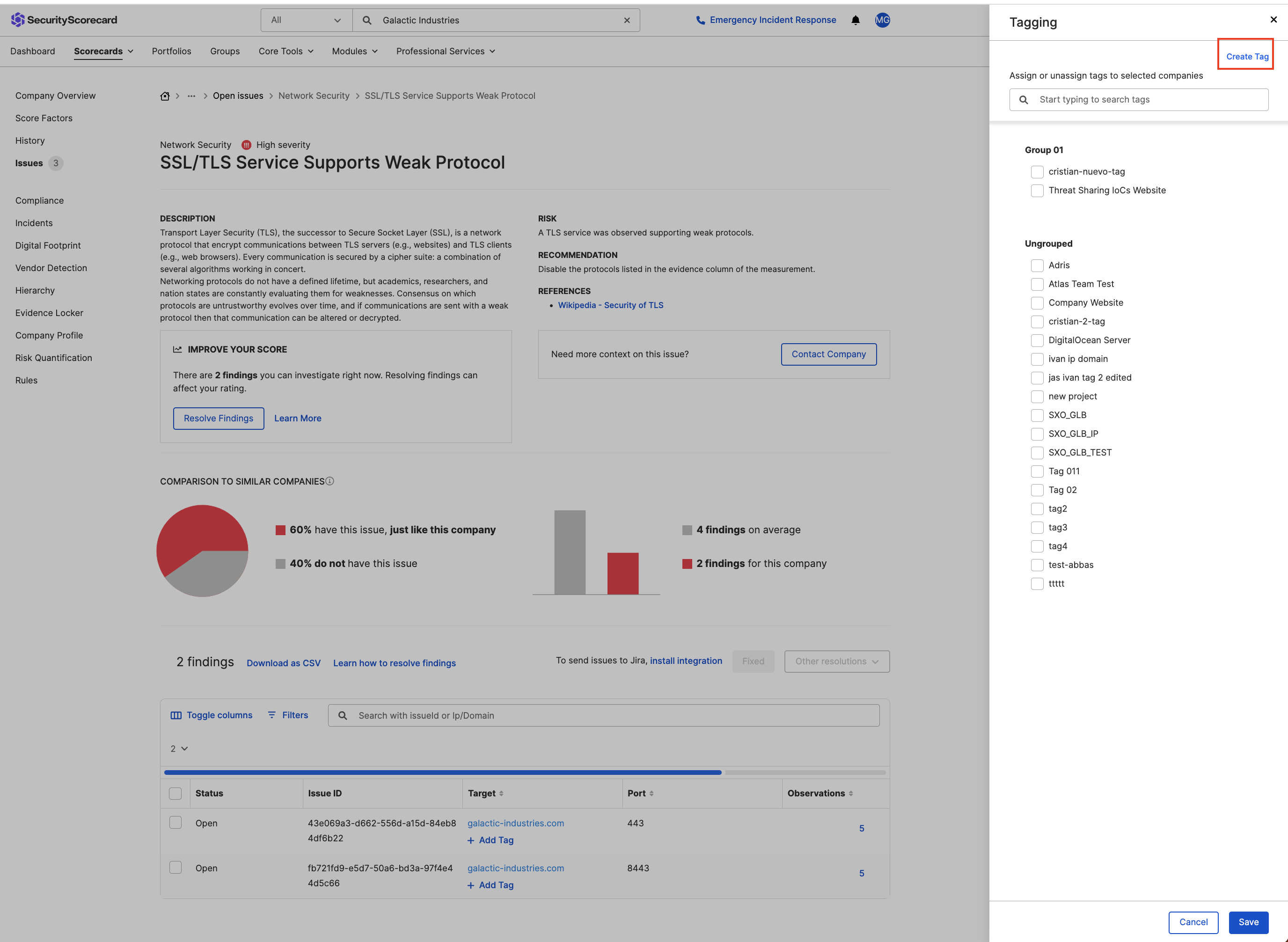Open the rows-per-page dropdown showing 2

coord(179,749)
